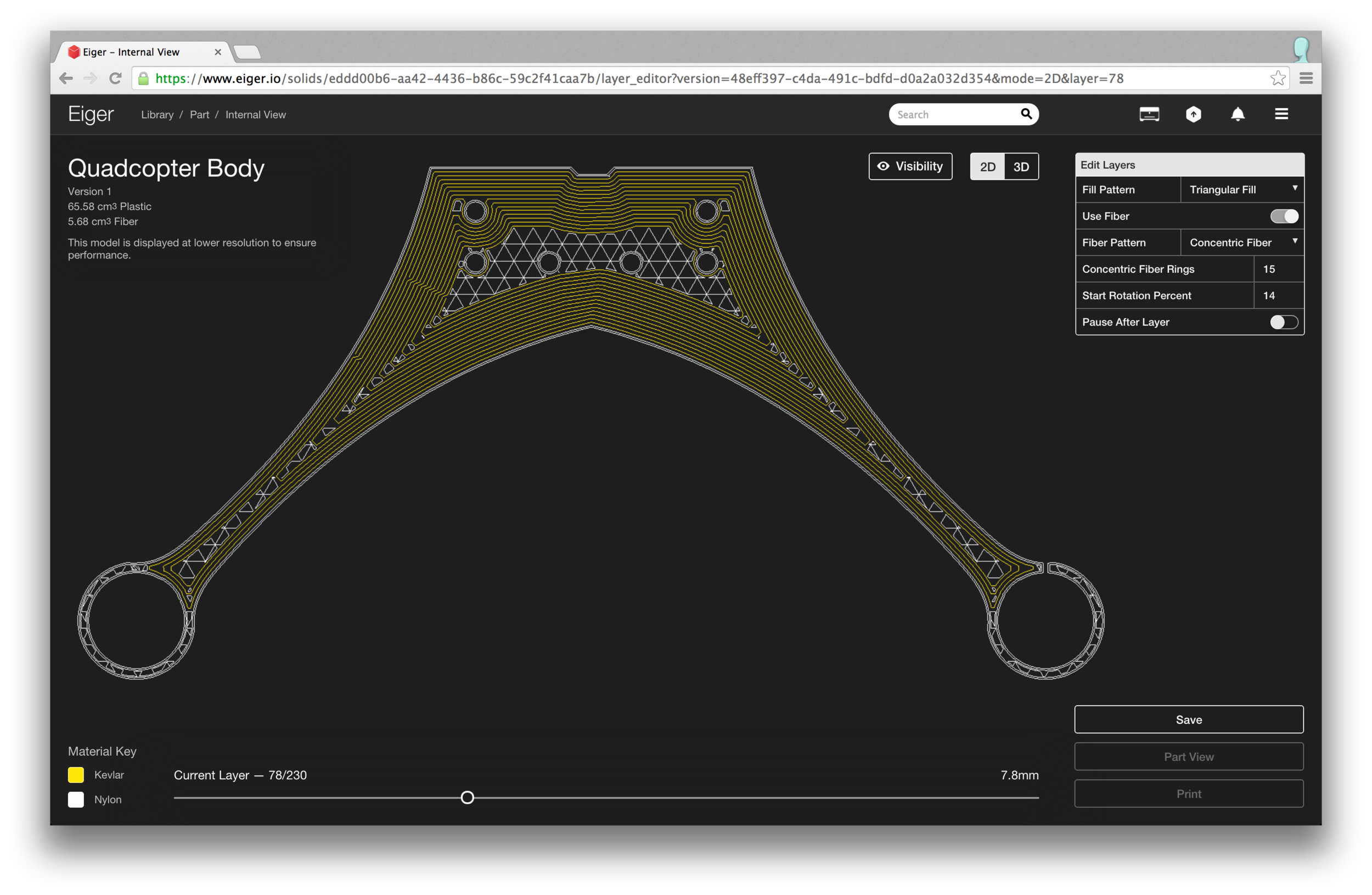
Task: Open Chrome's browser menu
Action: [x=1306, y=78]
